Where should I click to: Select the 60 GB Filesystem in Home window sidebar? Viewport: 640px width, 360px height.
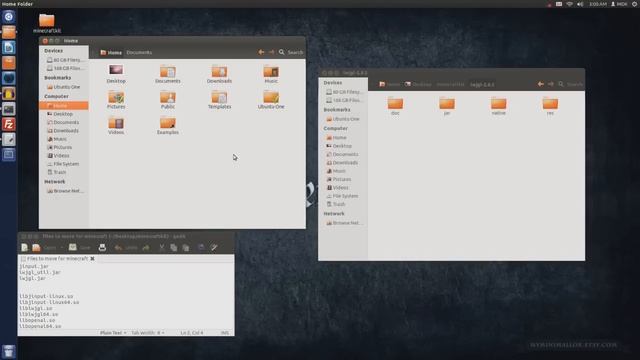pos(64,60)
